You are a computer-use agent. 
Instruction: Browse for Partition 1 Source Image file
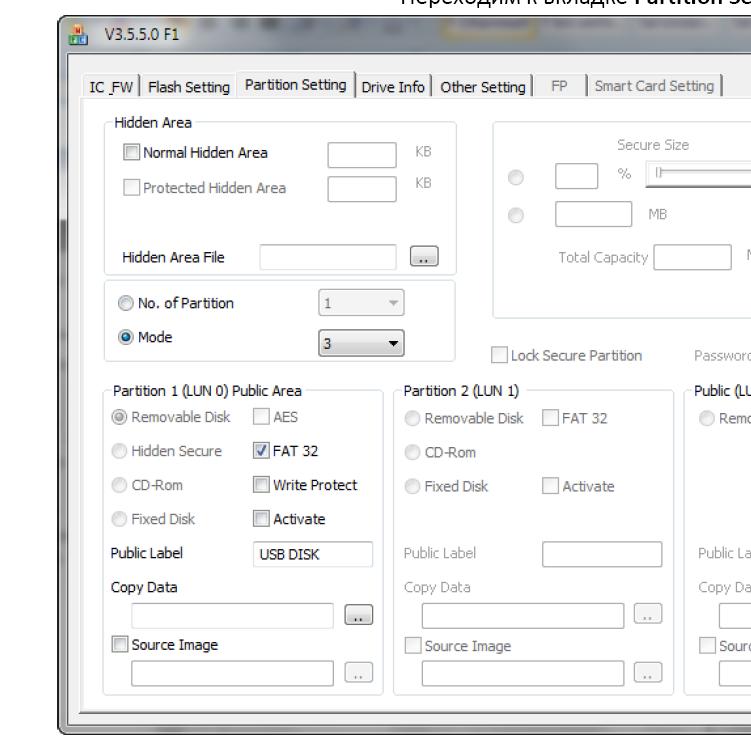click(x=359, y=672)
